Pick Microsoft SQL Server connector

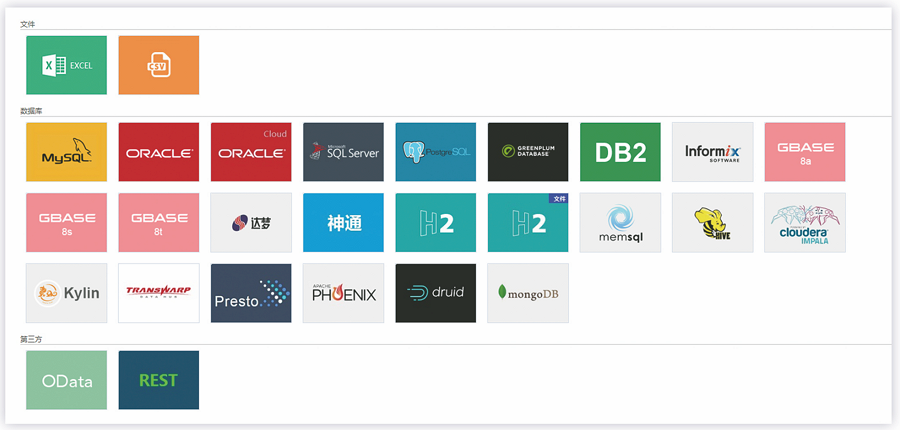[x=343, y=152]
